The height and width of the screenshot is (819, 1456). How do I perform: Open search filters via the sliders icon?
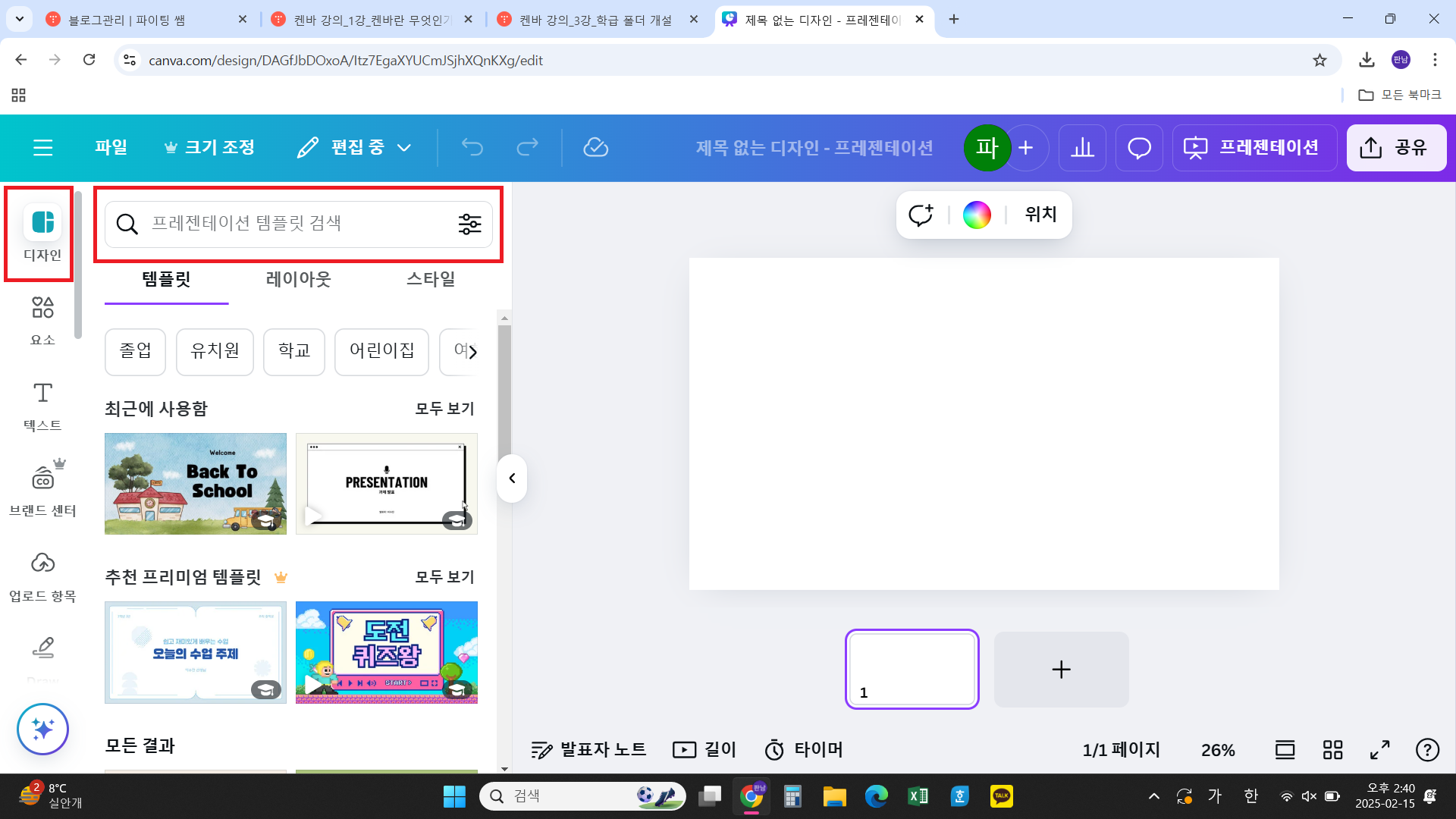(469, 224)
